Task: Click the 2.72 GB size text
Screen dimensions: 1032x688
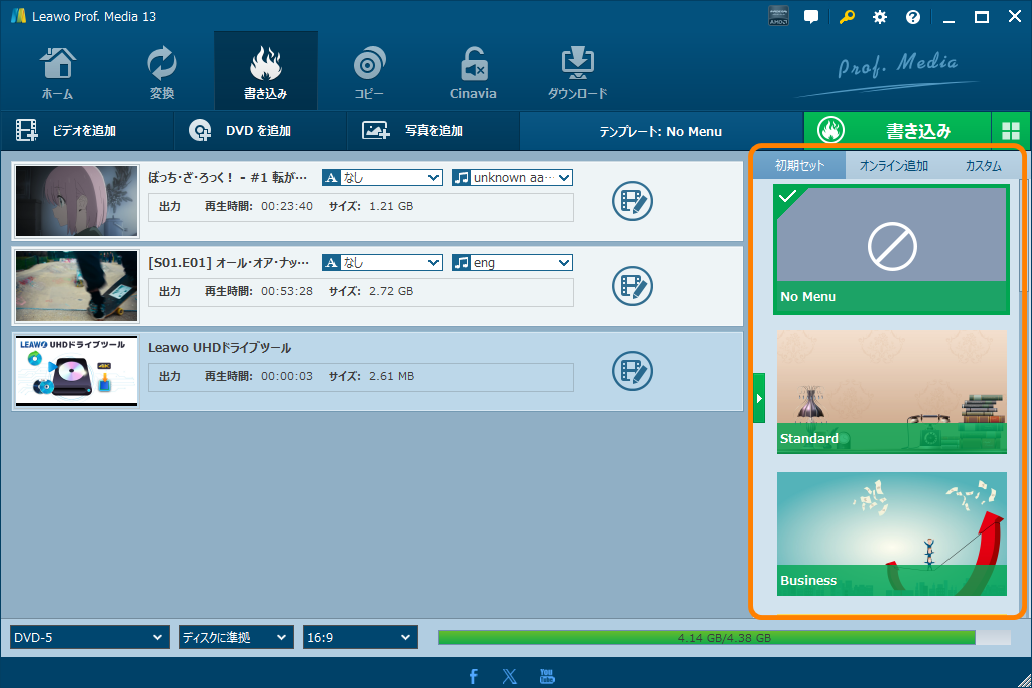Action: tap(391, 291)
